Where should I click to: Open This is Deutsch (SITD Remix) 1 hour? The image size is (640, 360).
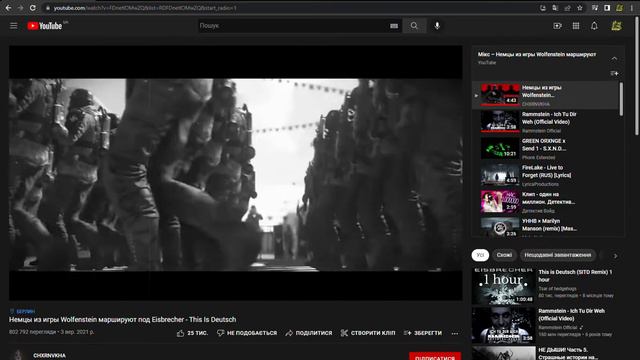(x=547, y=286)
